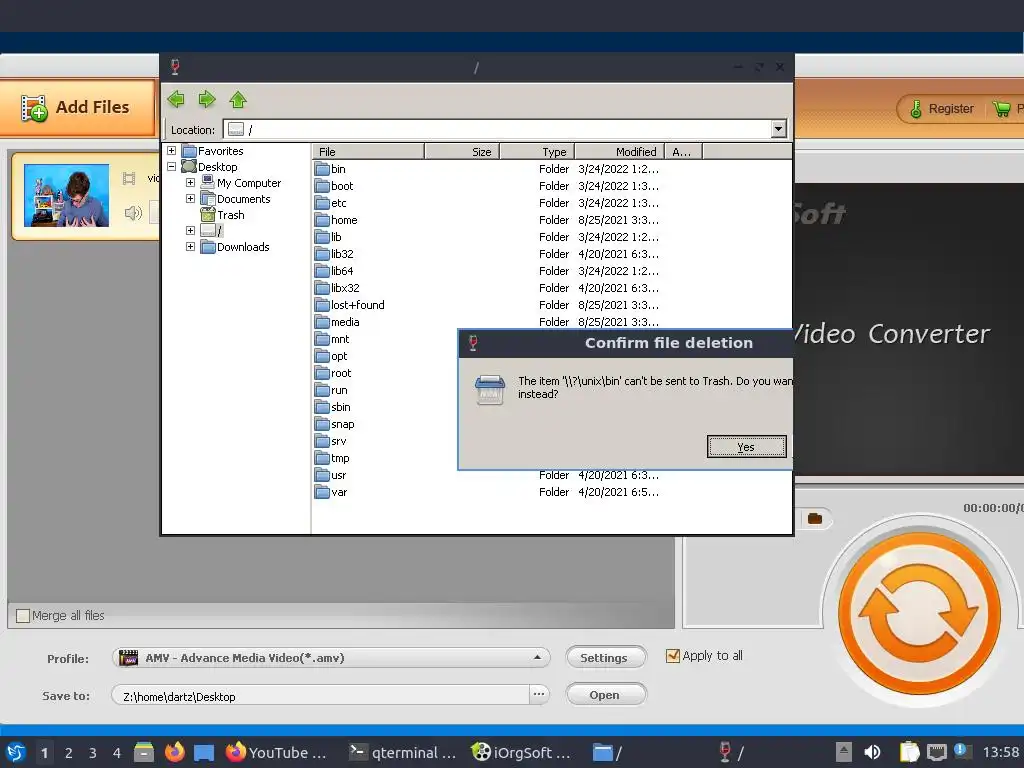The image size is (1024, 768).
Task: Select the lib folder icon
Action: (x=322, y=237)
